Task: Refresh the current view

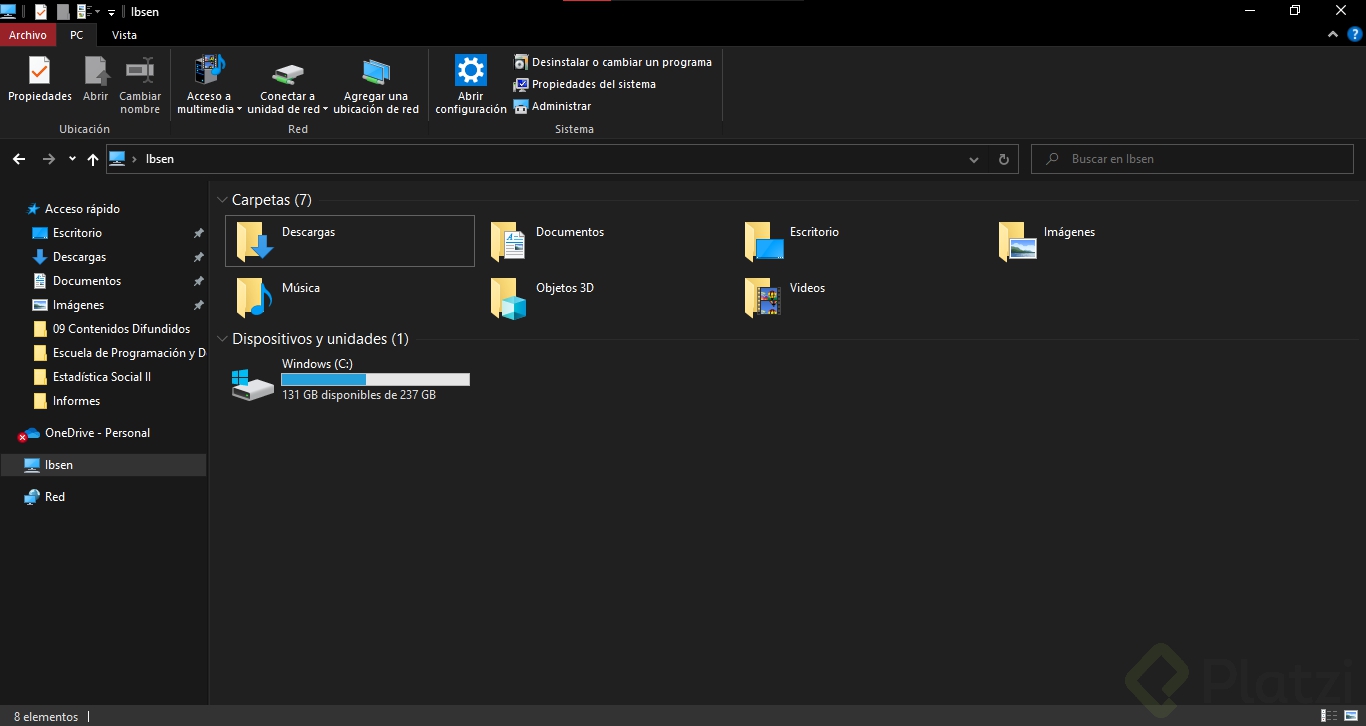Action: point(1004,159)
